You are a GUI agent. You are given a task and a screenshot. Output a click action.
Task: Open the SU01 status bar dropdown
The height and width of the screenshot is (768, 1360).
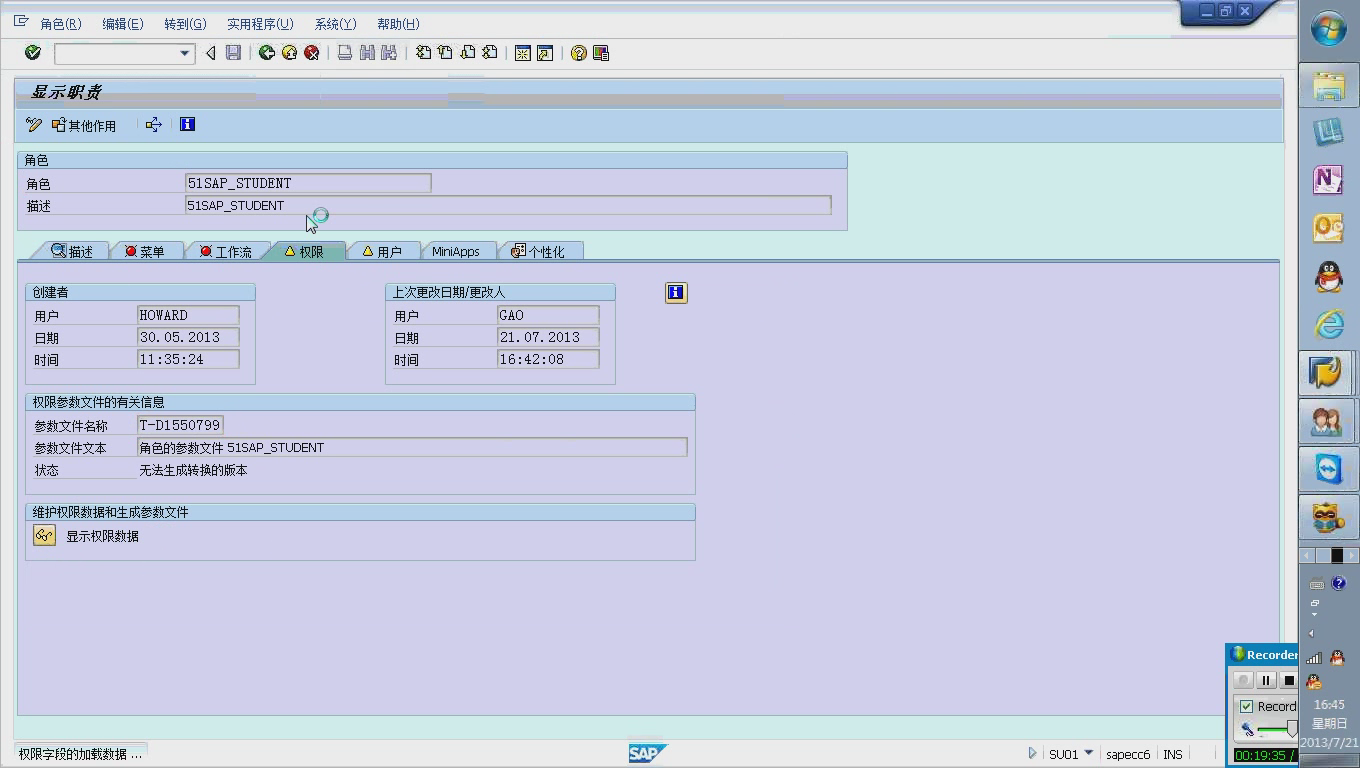click(1089, 754)
